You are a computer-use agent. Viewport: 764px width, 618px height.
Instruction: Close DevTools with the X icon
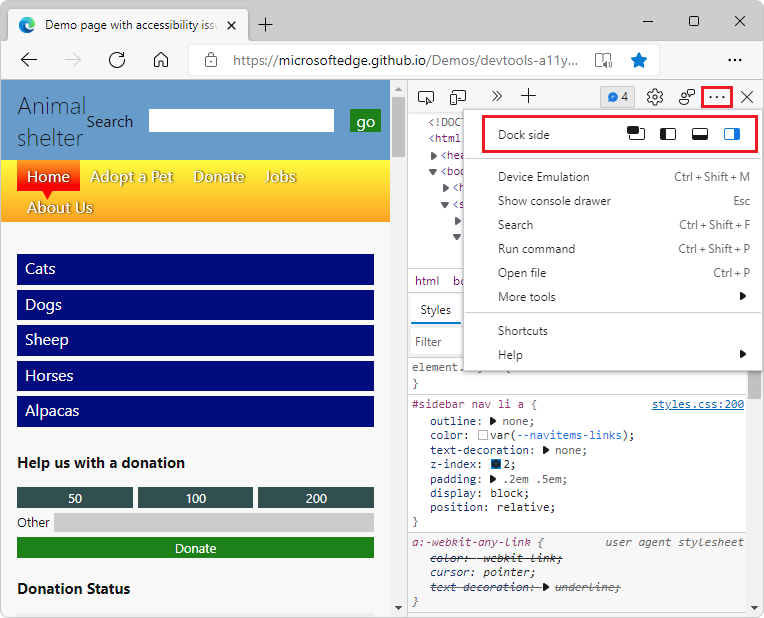tap(746, 97)
